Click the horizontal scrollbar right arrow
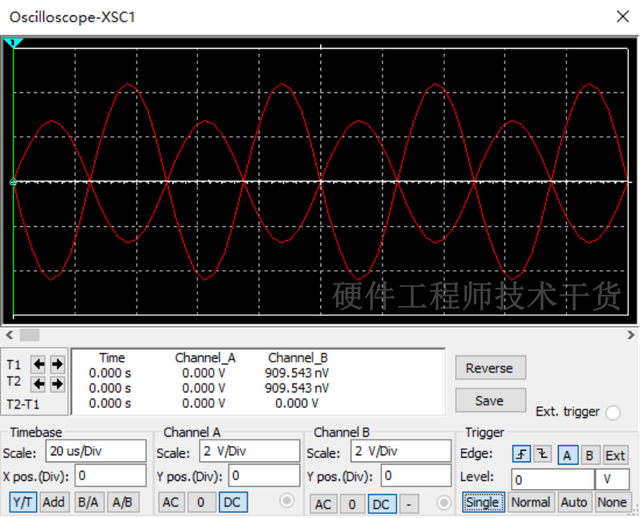The width and height of the screenshot is (640, 518). 630,335
